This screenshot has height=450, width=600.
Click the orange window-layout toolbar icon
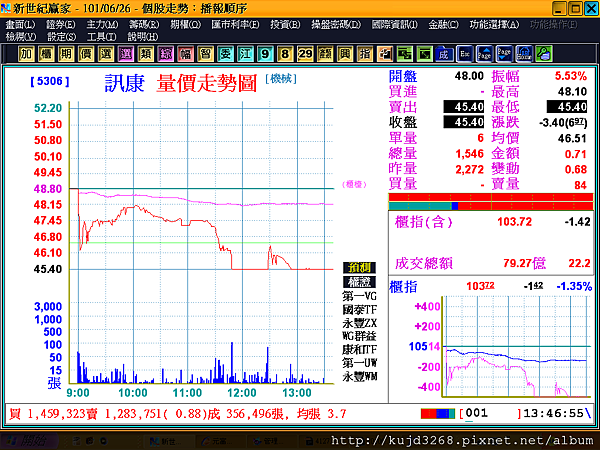(384, 54)
